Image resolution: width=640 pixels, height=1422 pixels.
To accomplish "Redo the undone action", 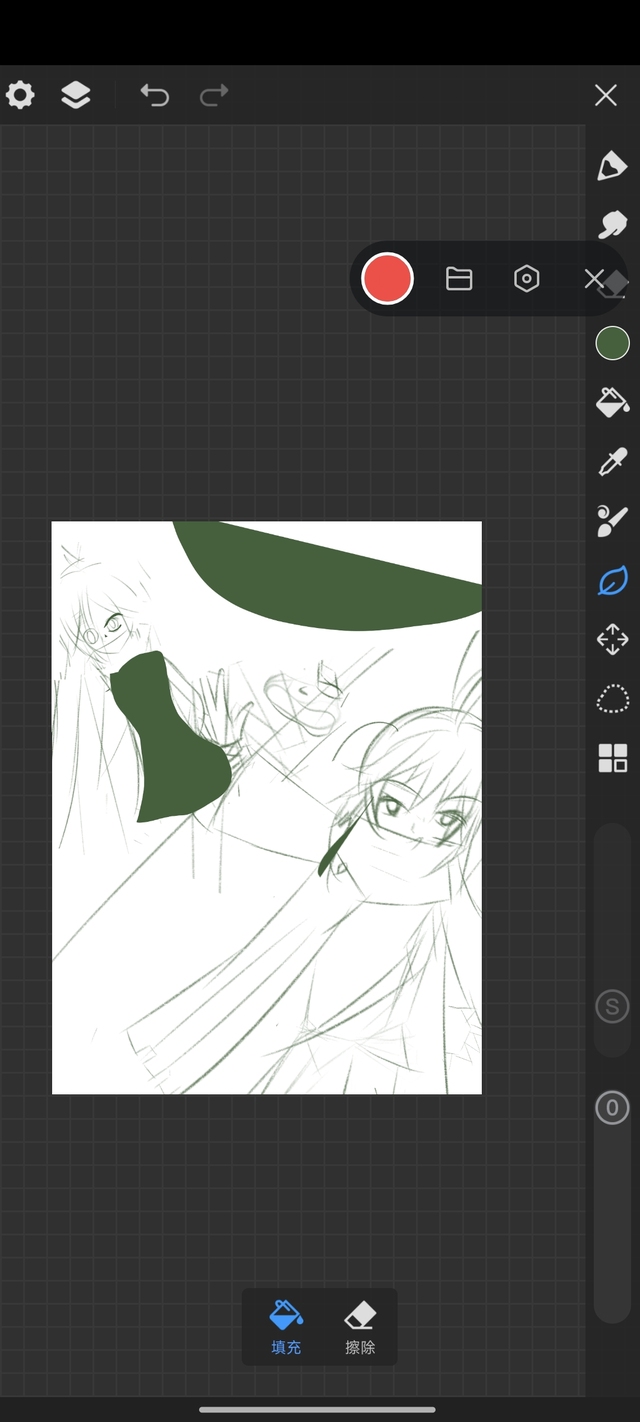I will pos(214,95).
